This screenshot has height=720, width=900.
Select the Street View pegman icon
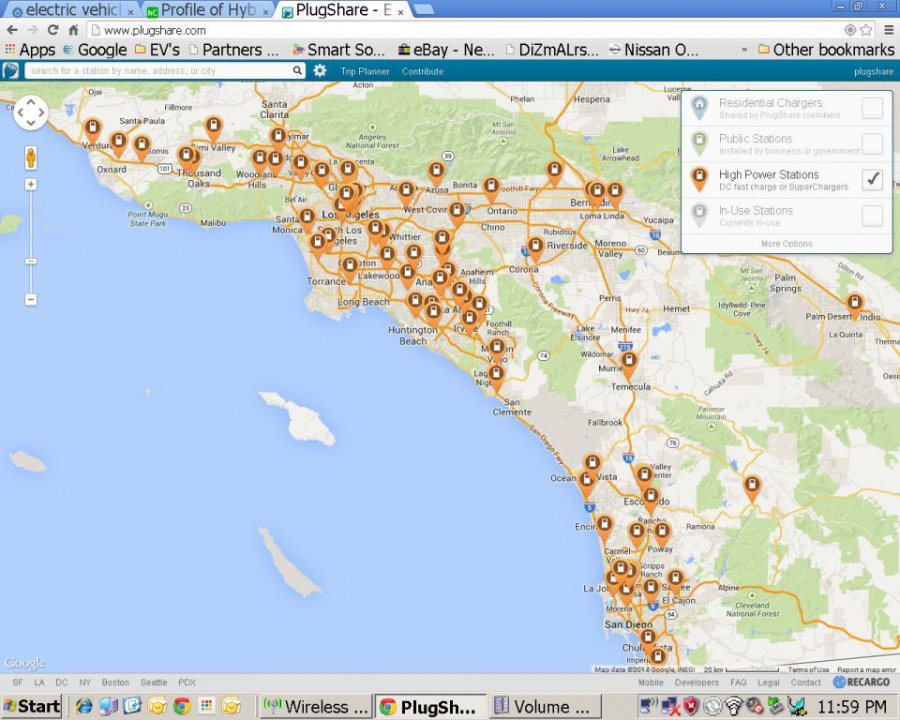tap(31, 157)
